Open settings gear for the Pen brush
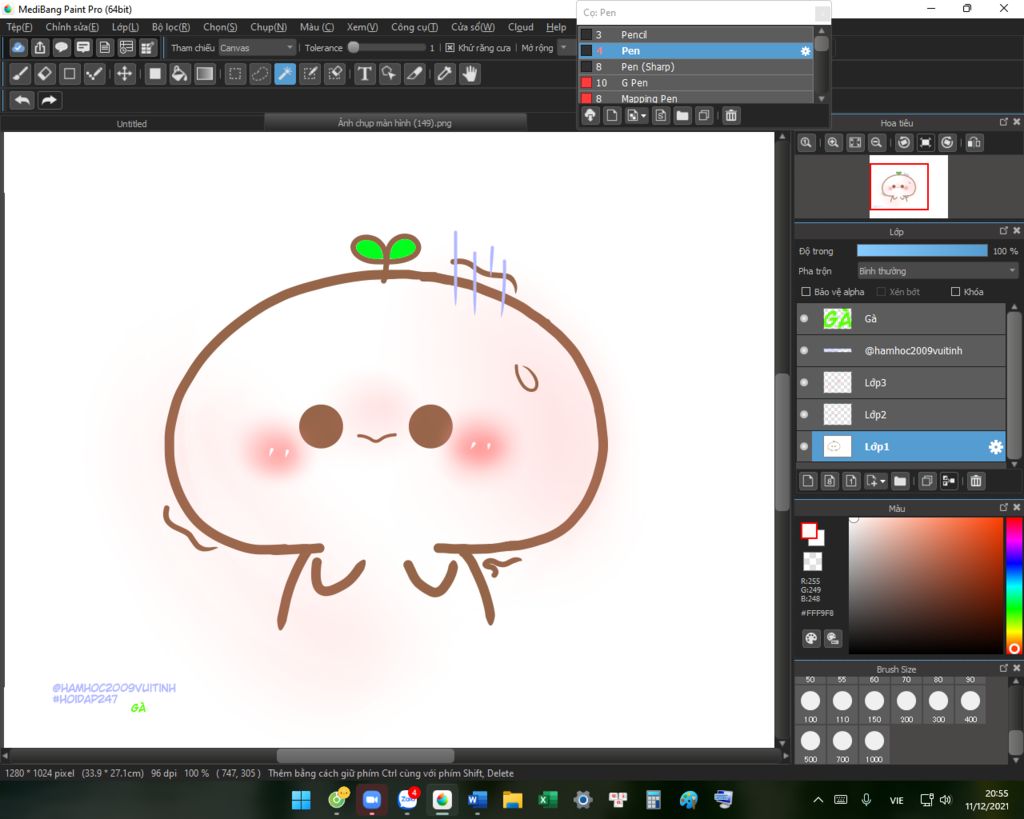The image size is (1024, 819). (x=805, y=51)
